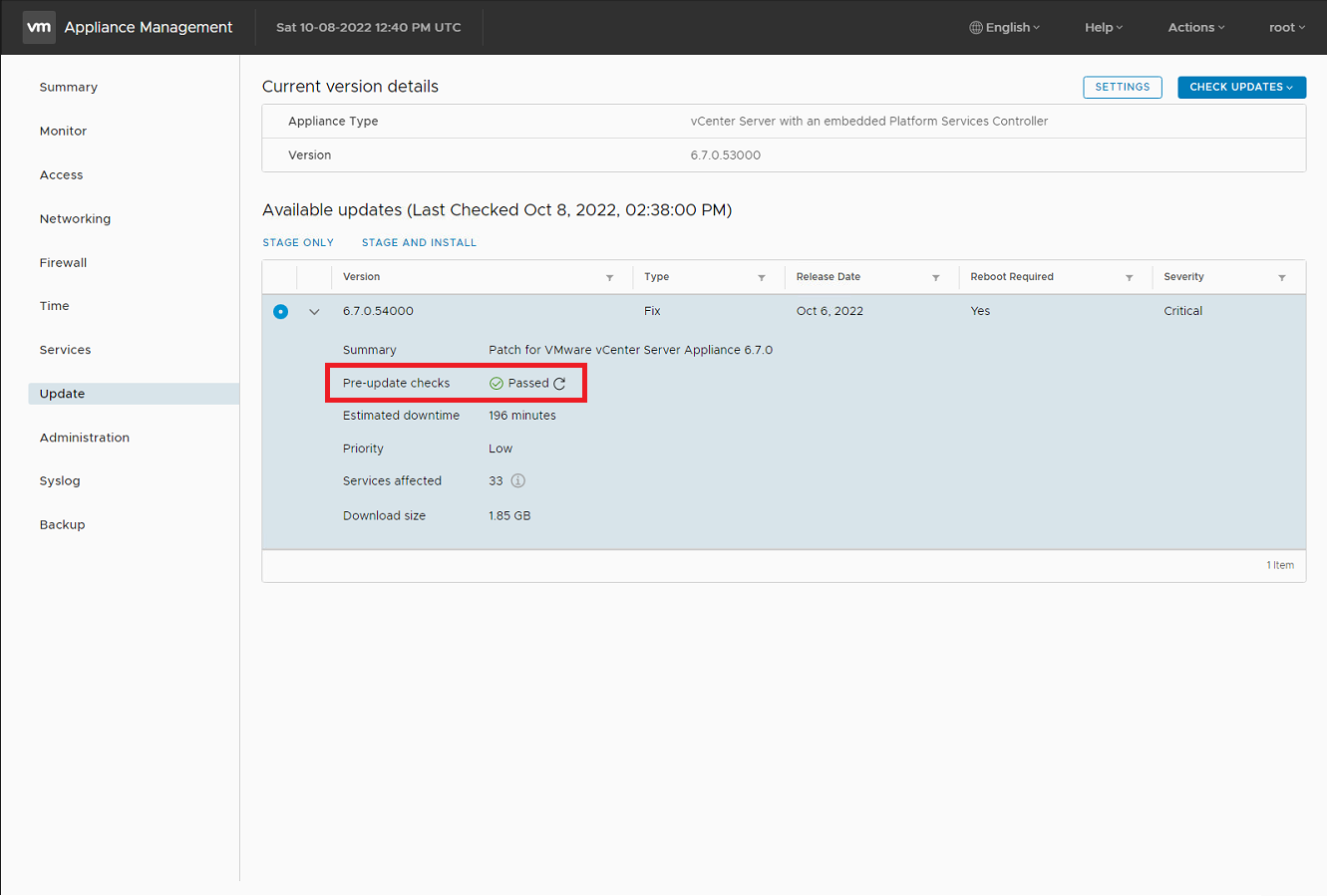Screen dimensions: 1327x896
Task: Collapse the 6.7.0.54000 update row details
Action: pos(314,312)
